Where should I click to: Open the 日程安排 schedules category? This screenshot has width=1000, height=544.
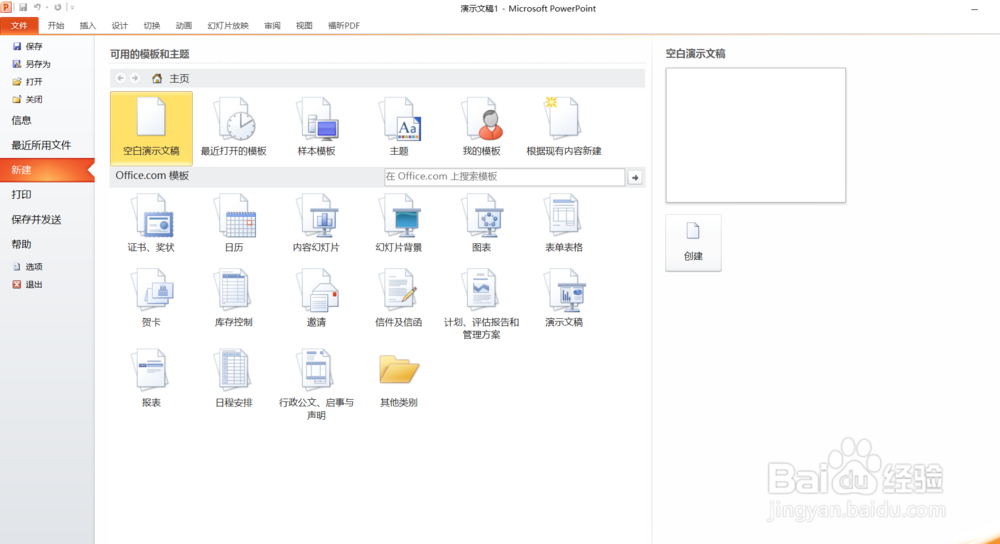tap(233, 378)
